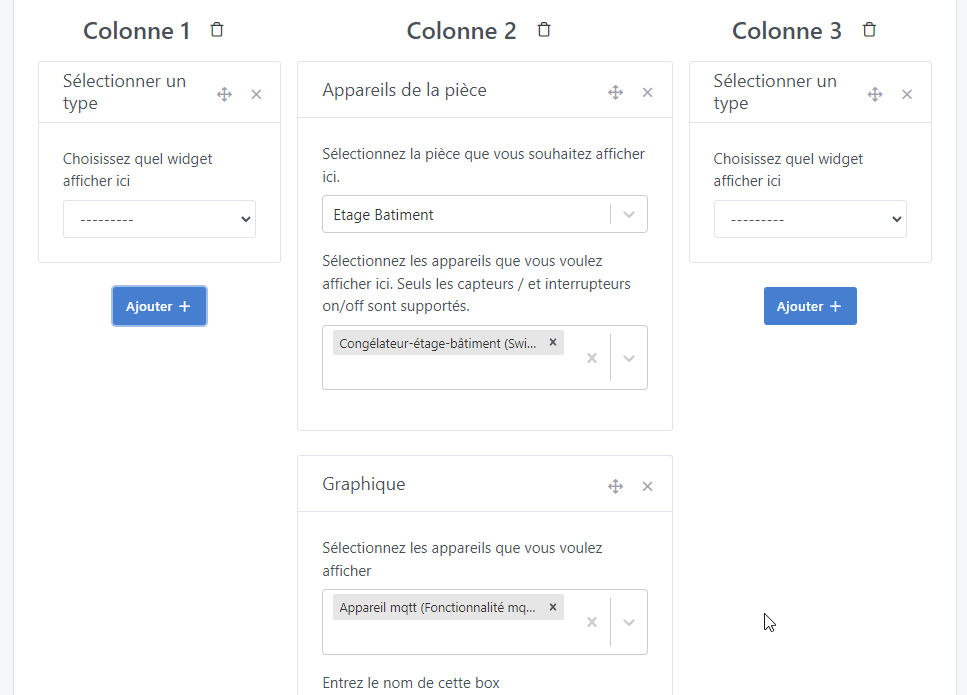
Task: Remove Congélateur-étage-bâtiment tag from selection
Action: 552,342
